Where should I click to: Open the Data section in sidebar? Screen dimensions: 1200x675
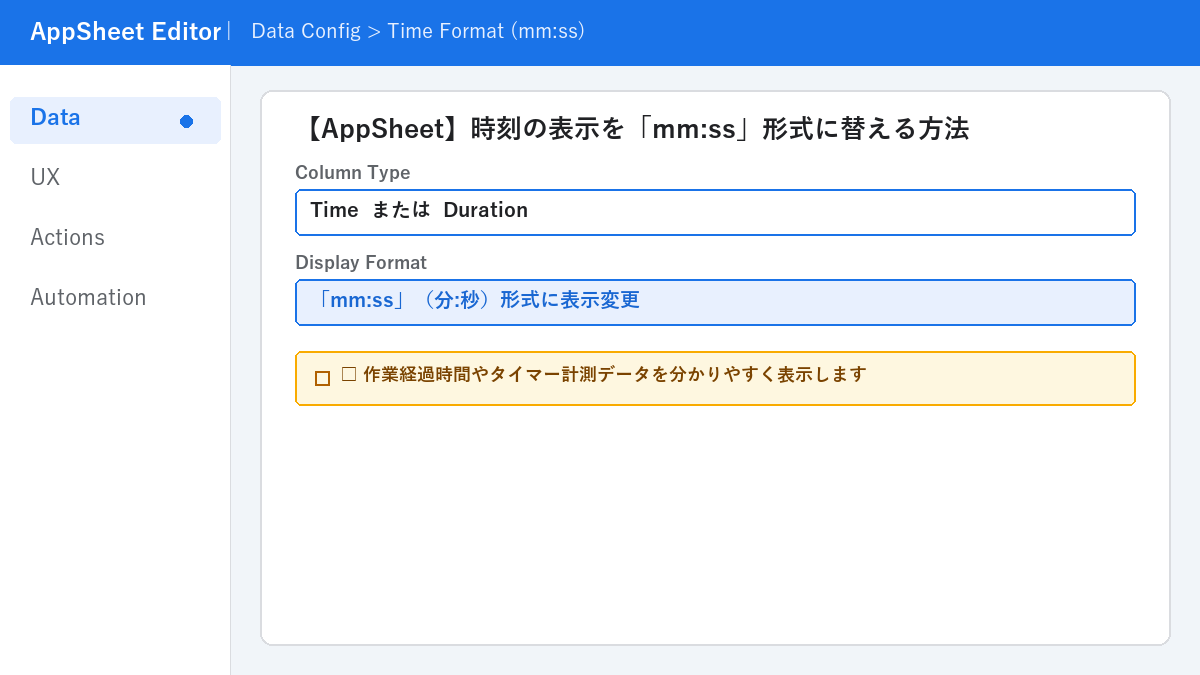[x=115, y=120]
